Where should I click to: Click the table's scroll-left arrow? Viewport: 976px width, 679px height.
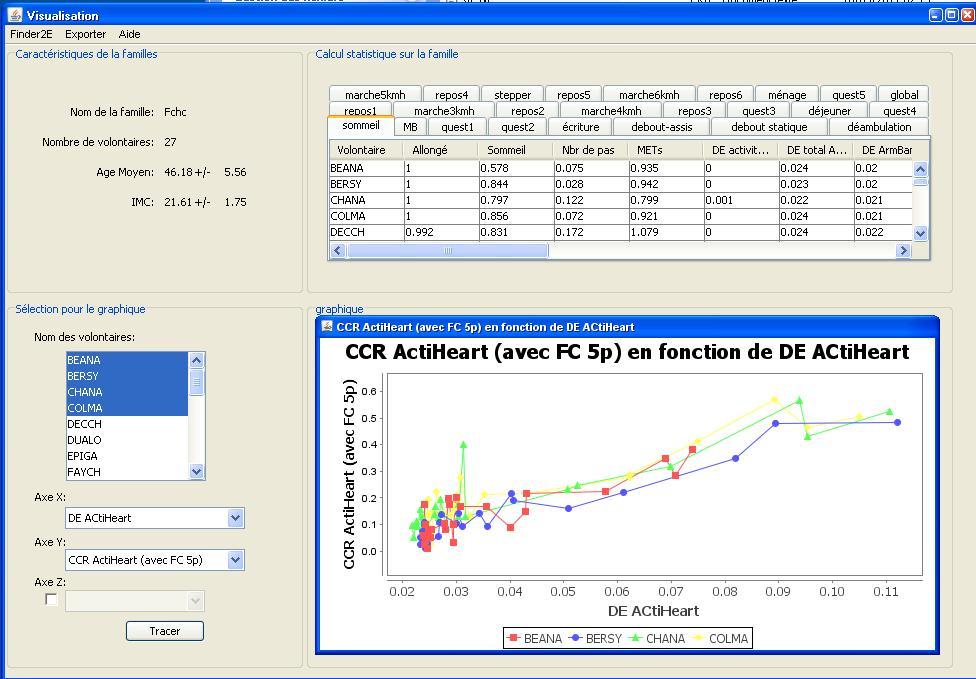click(x=338, y=250)
